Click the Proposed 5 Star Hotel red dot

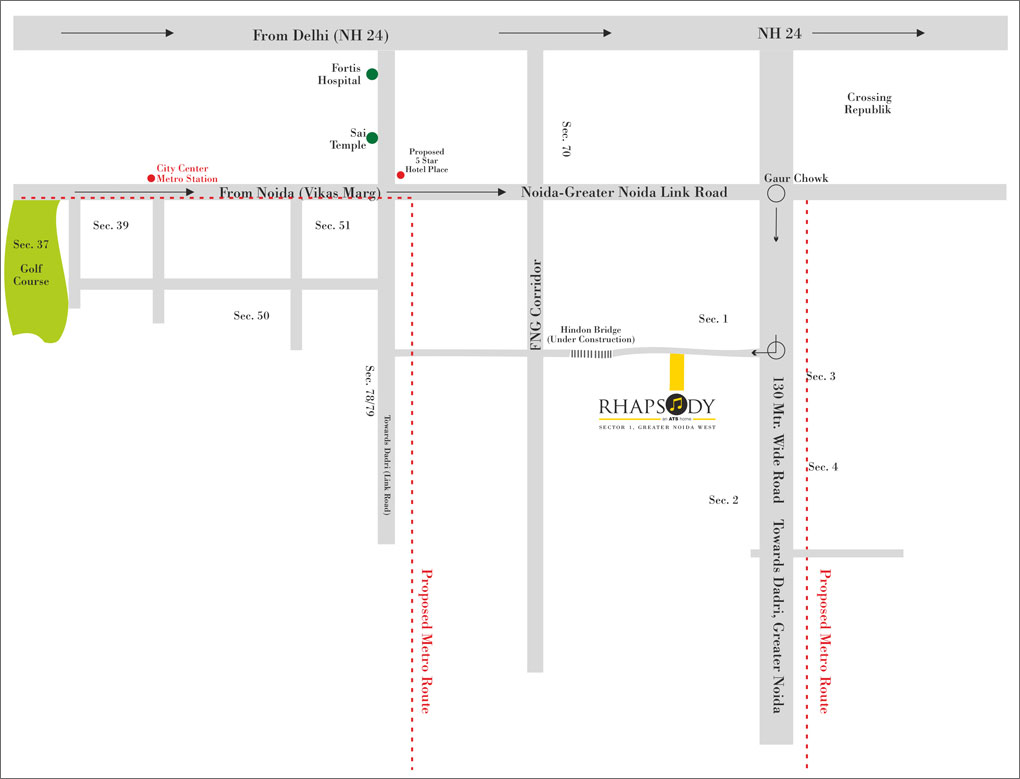coord(400,175)
